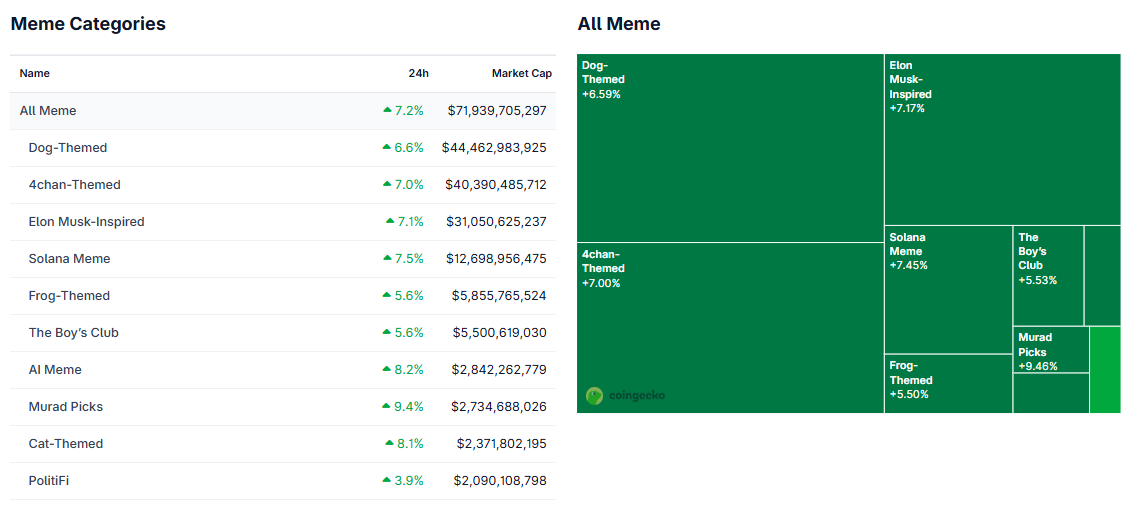This screenshot has height=510, width=1135.
Task: Sort table by Name column header
Action: coord(35,73)
